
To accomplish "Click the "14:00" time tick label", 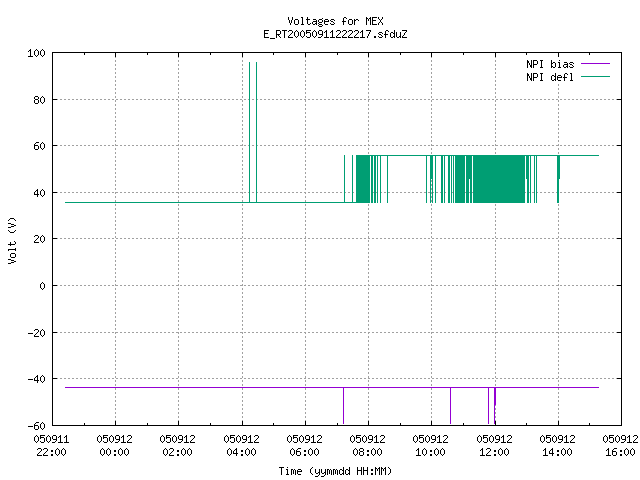I will 558,452.
